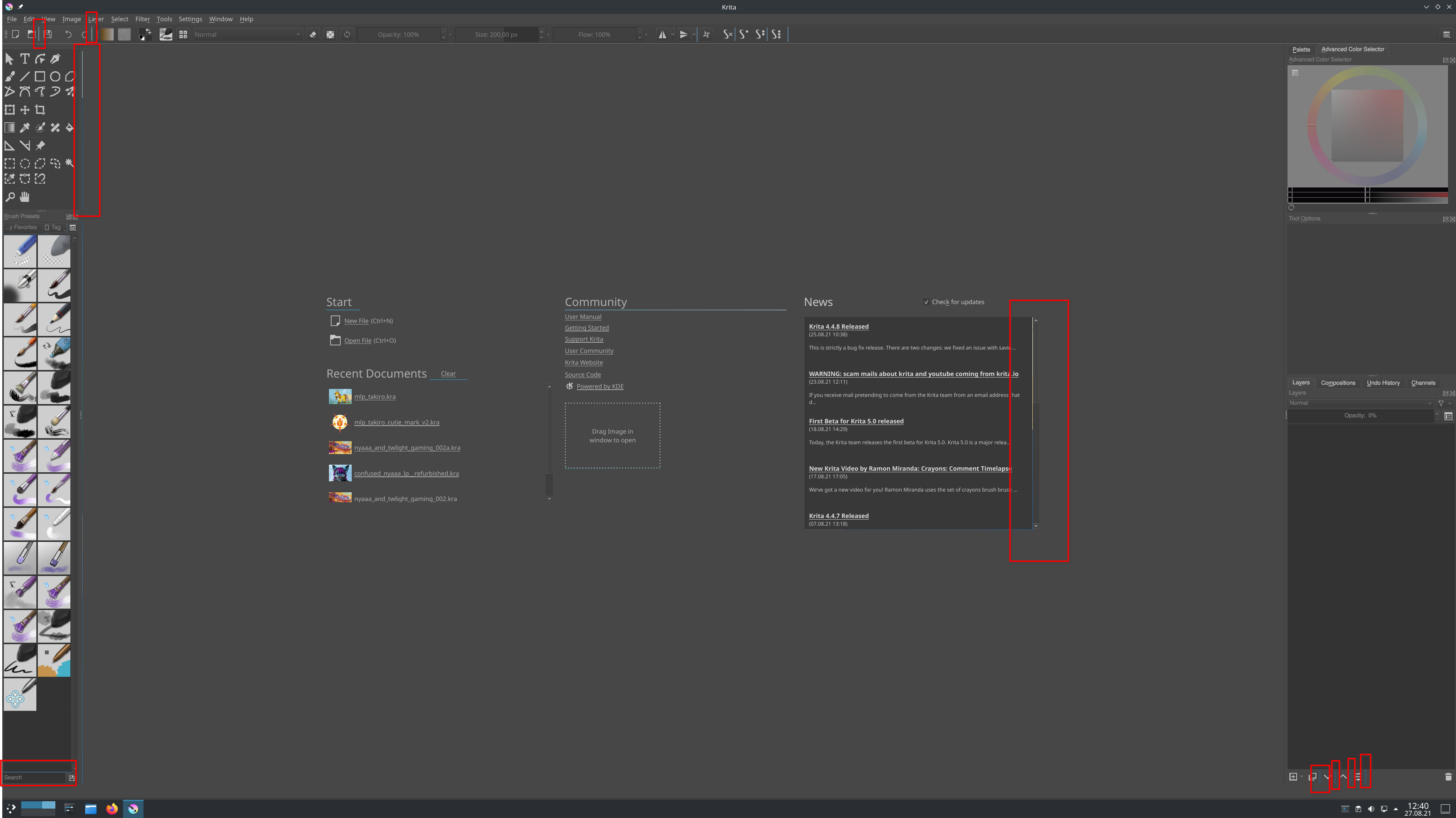Open the User Manual link
This screenshot has height=818, width=1456.
click(x=583, y=317)
